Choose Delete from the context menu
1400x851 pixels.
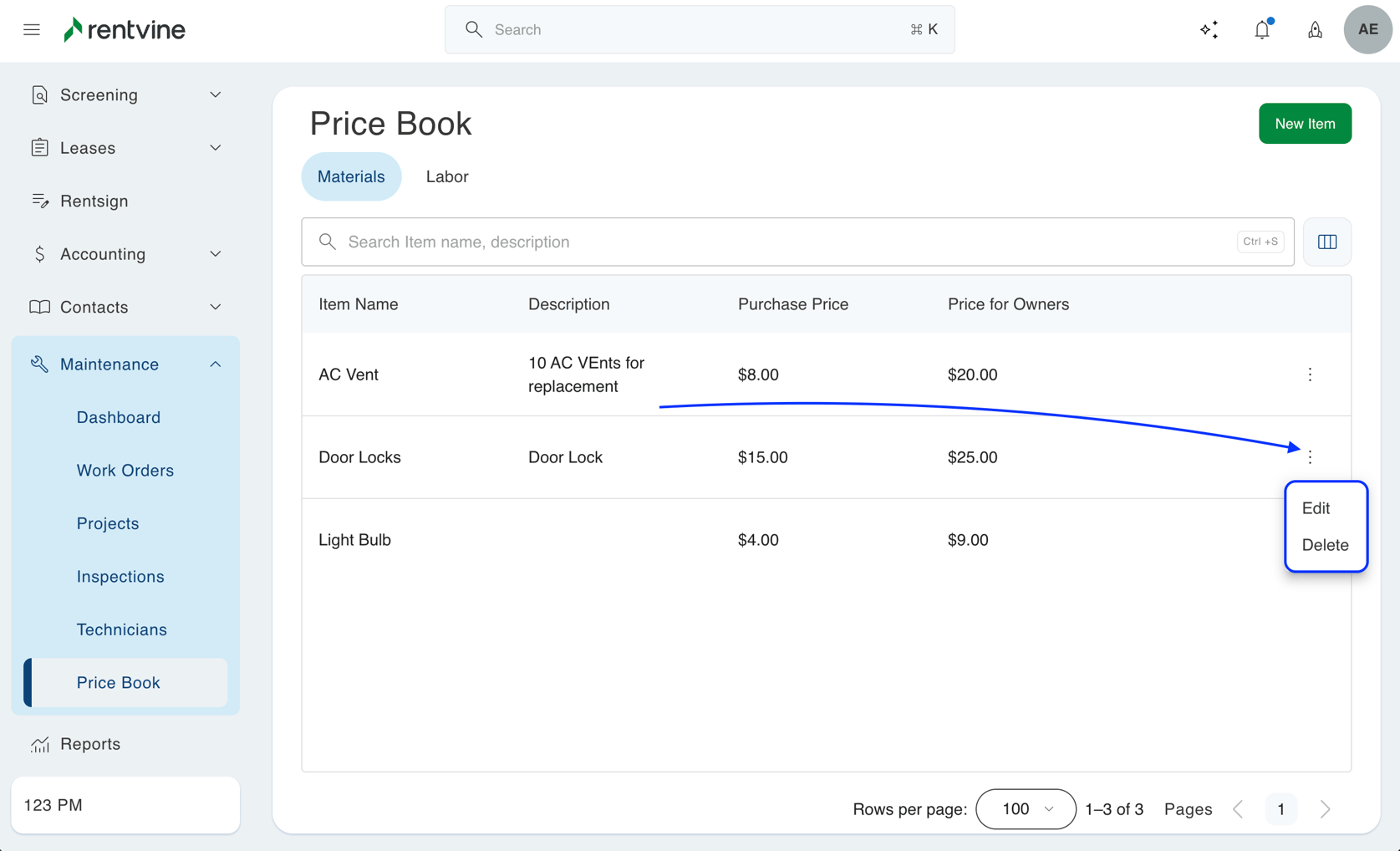tap(1325, 545)
